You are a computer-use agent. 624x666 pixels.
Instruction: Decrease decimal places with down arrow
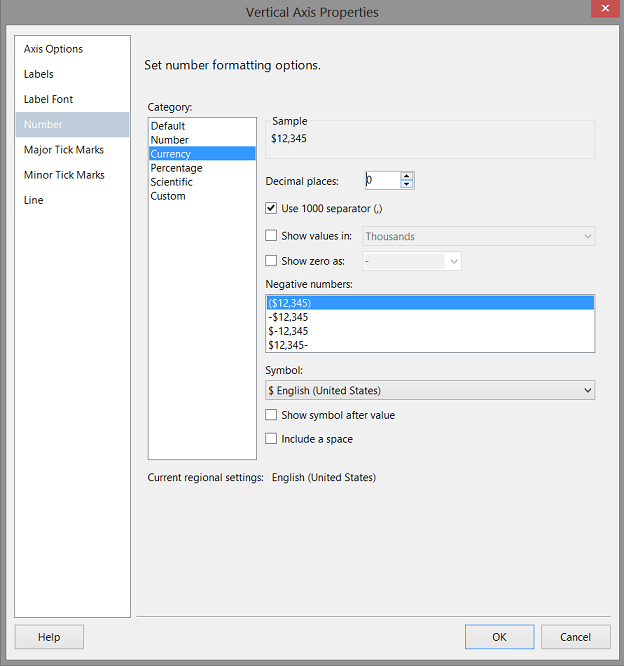(407, 185)
